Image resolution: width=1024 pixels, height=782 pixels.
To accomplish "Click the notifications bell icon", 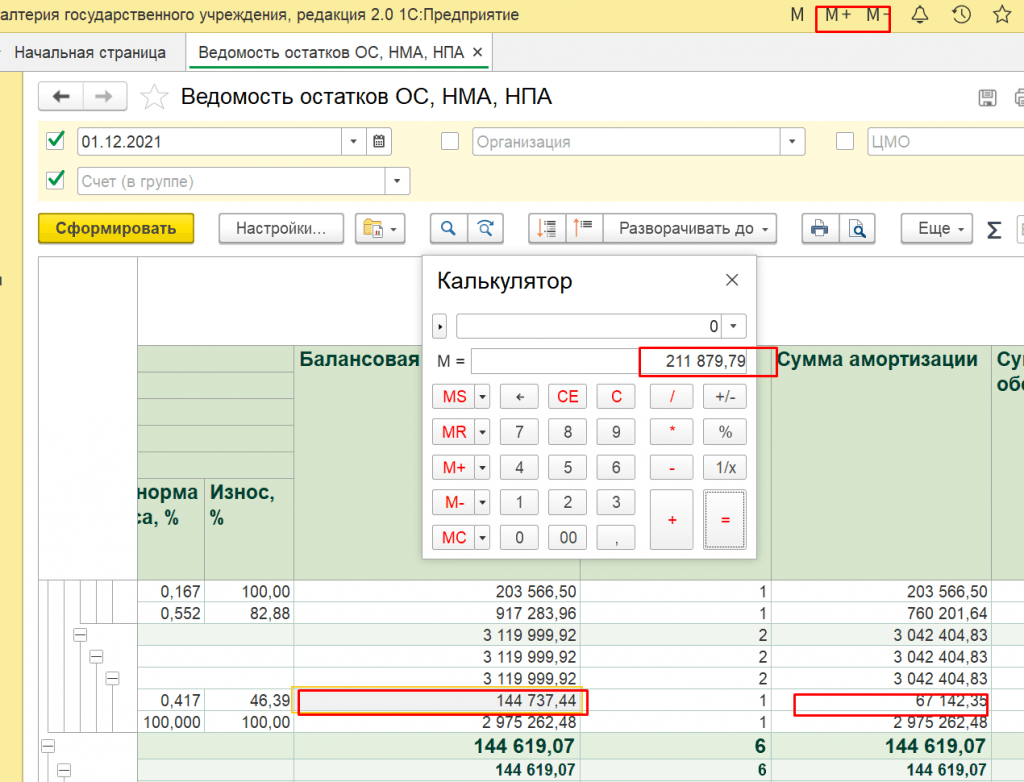I will 920,15.
